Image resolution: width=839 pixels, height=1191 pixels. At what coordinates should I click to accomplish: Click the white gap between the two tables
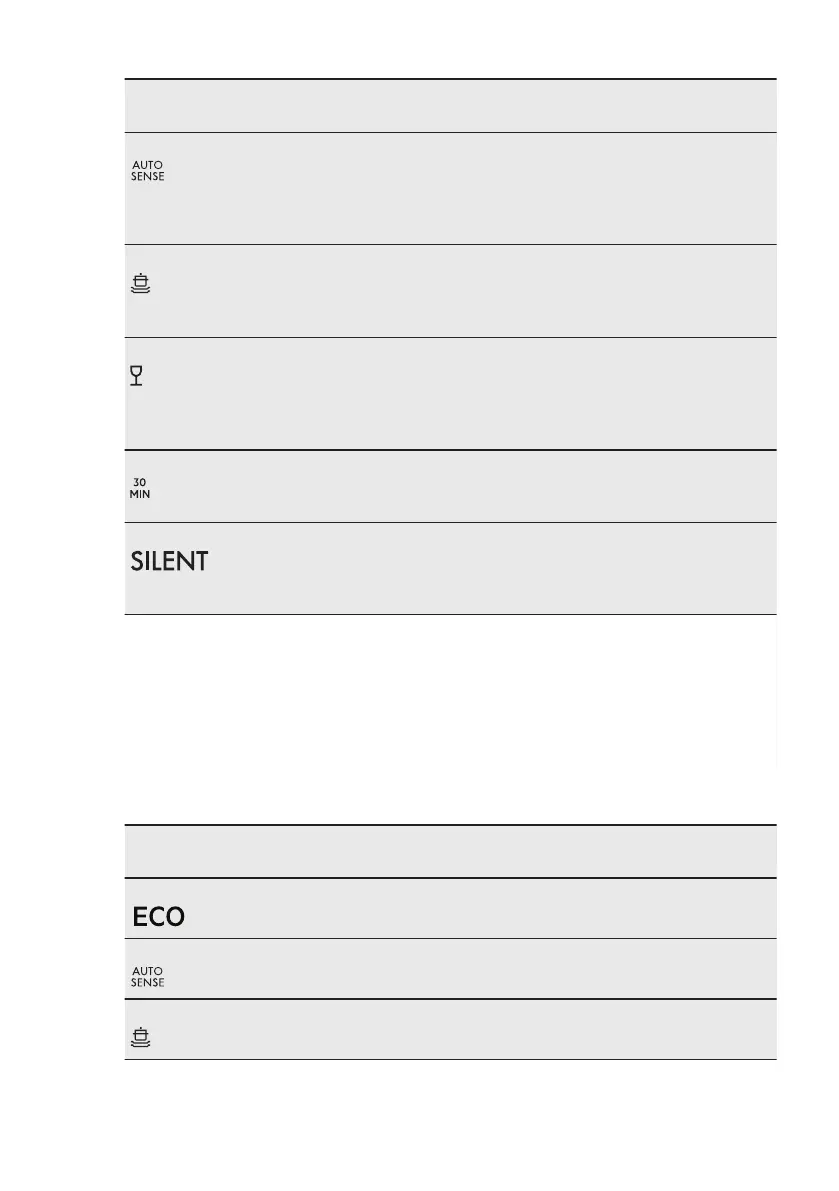click(x=450, y=718)
